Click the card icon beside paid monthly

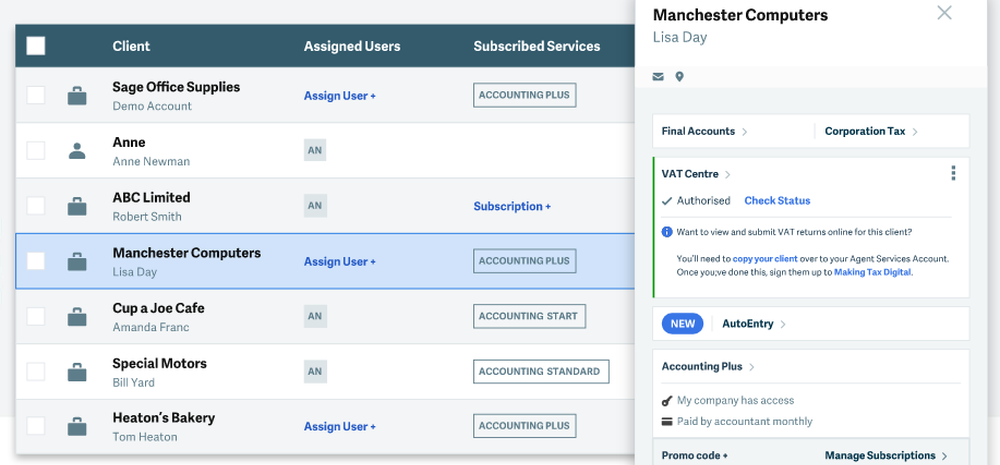tap(667, 422)
